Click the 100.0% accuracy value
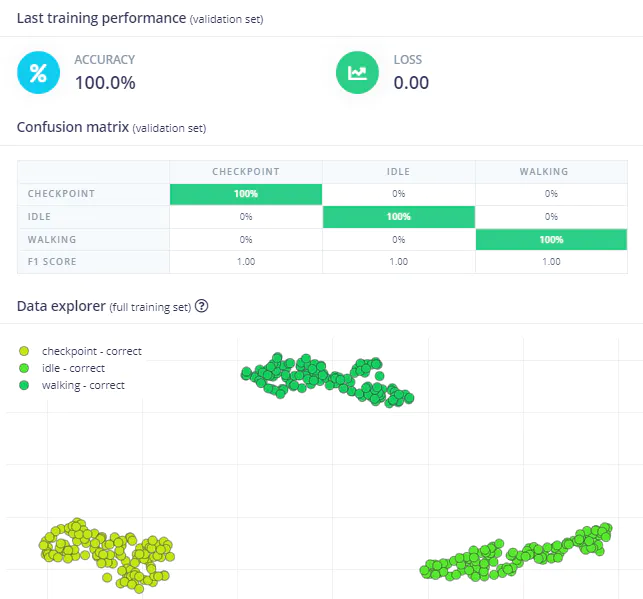Image resolution: width=643 pixels, height=599 pixels. click(105, 83)
